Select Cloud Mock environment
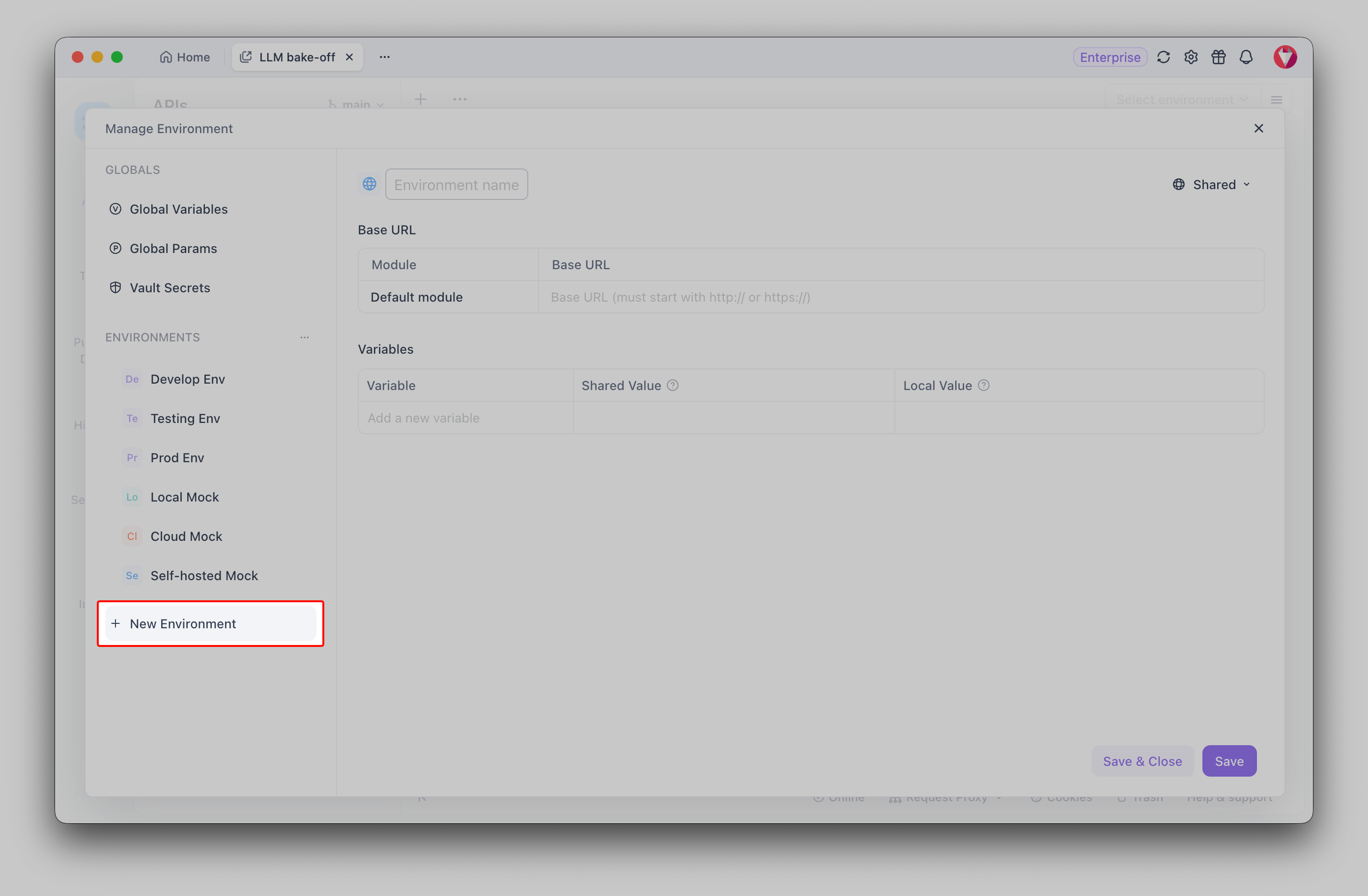The width and height of the screenshot is (1368, 896). pos(210,535)
